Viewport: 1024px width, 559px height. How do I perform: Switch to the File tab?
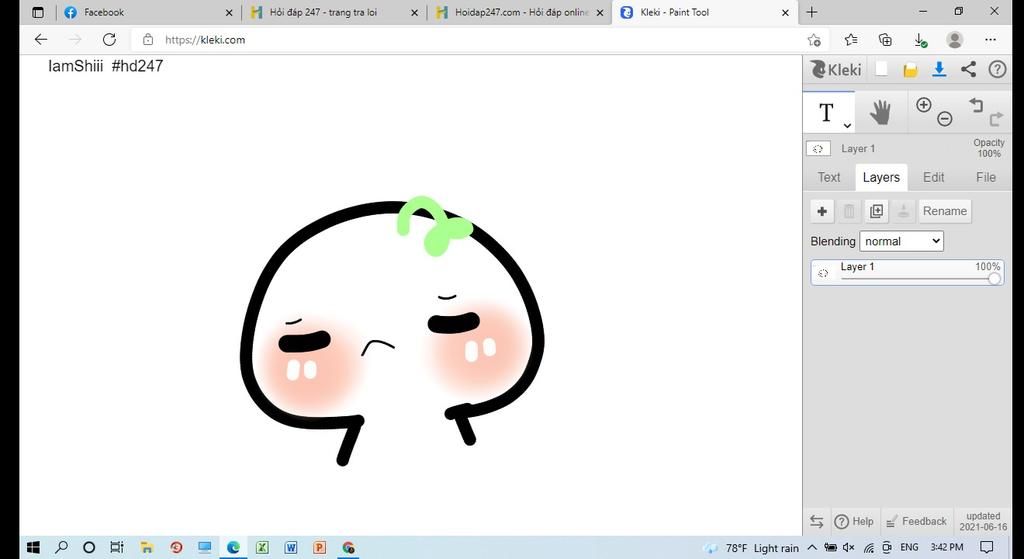[x=985, y=178]
